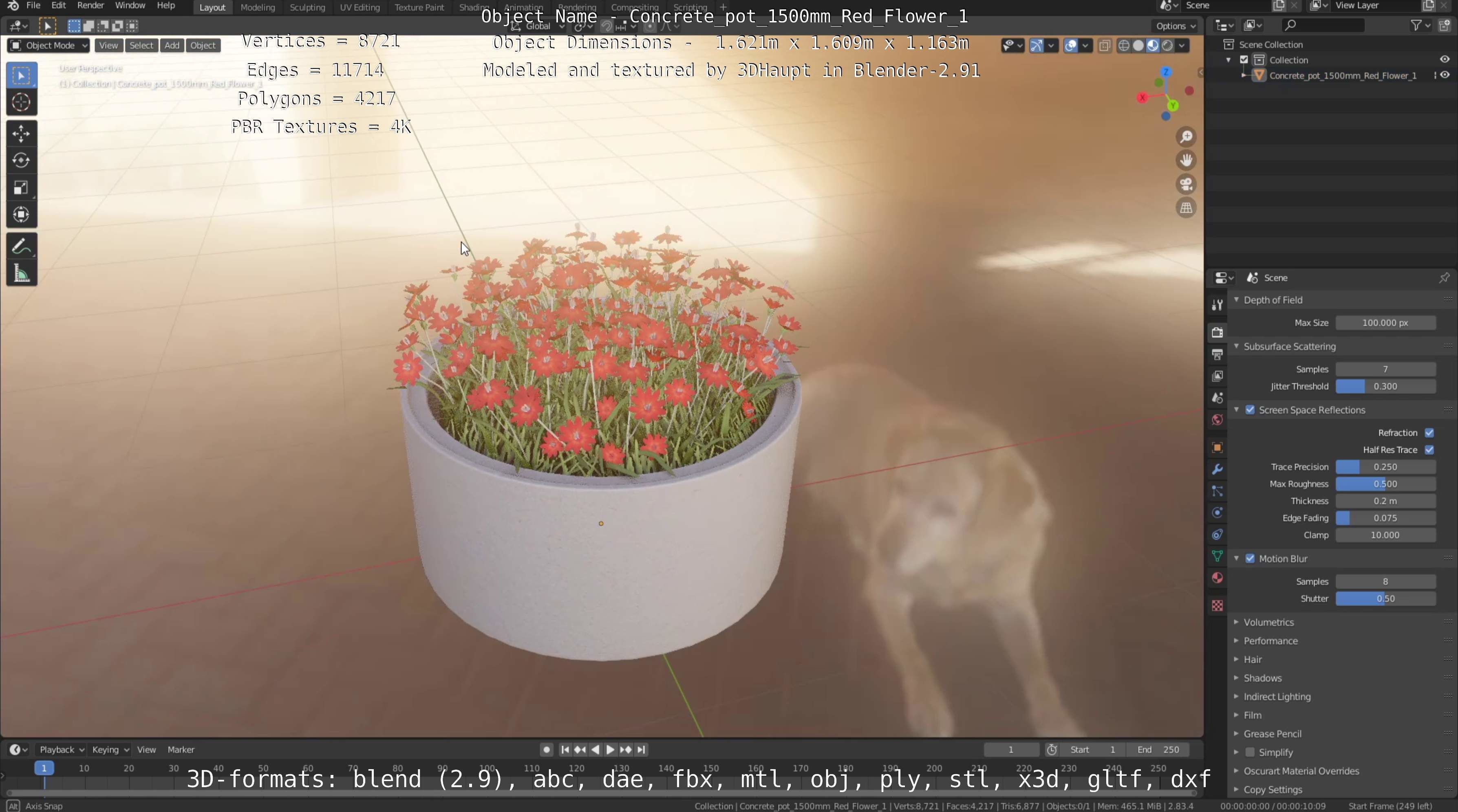Toggle the Refraction checkbox
This screenshot has width=1458, height=812.
1429,433
